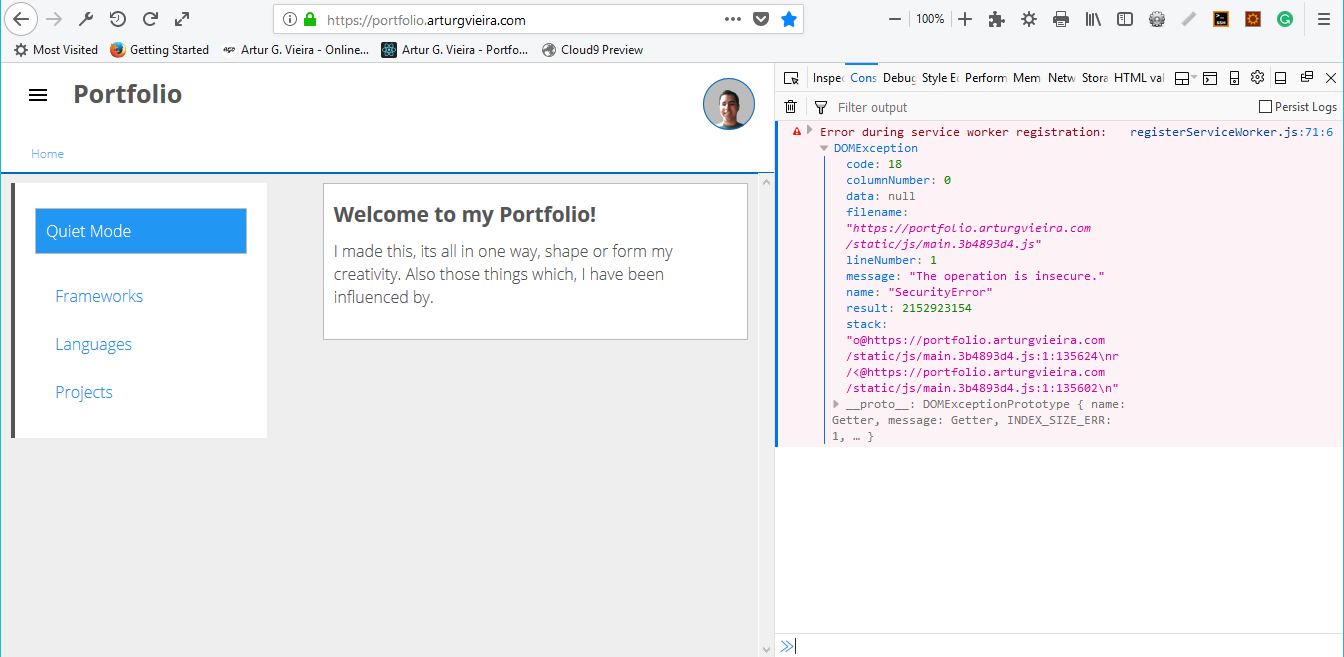1344x657 pixels.
Task: Open Most Visited bookmarks folder
Action: pos(56,50)
